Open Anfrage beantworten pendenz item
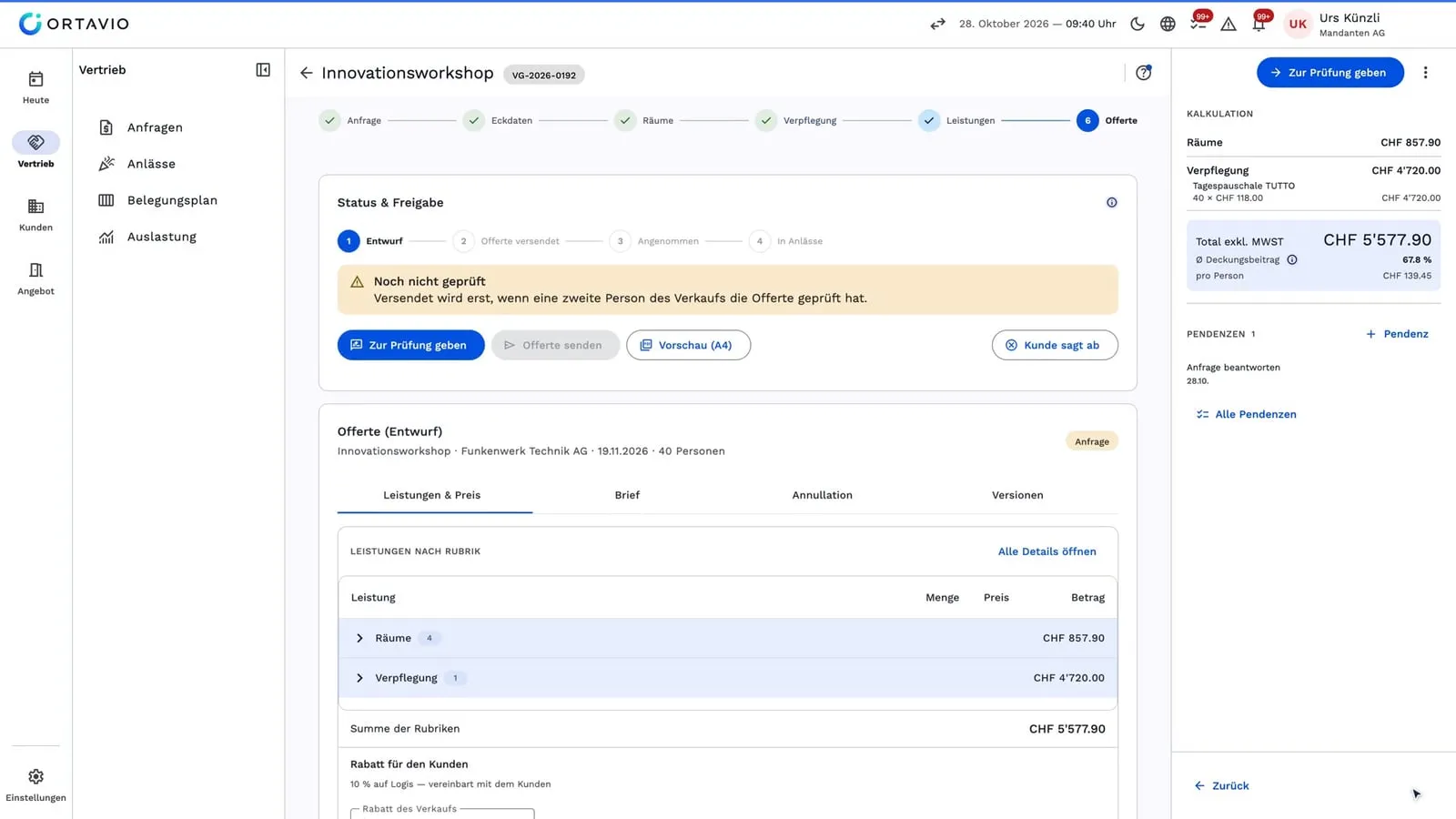 (1233, 373)
